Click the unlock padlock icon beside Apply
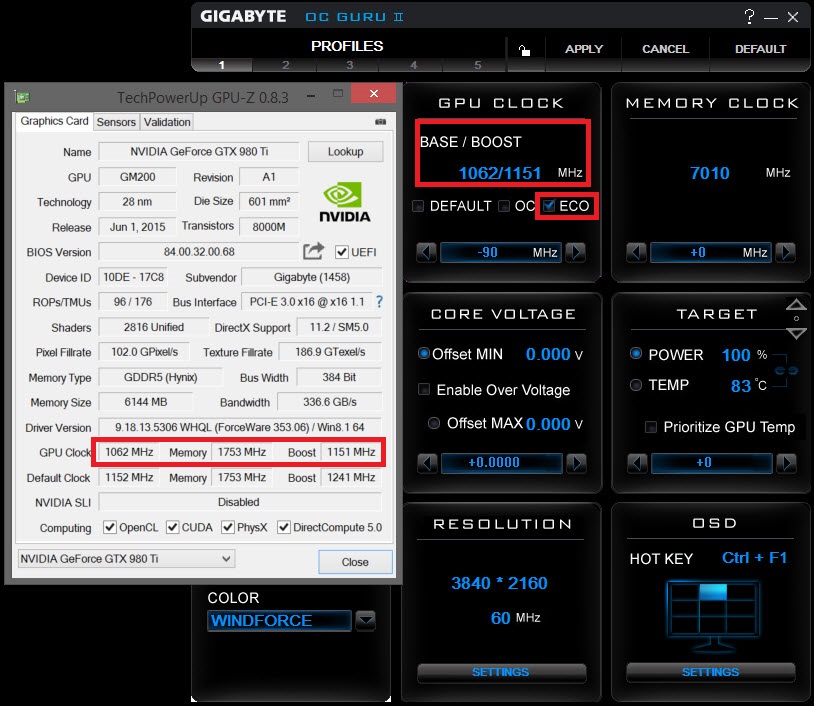 (x=524, y=50)
